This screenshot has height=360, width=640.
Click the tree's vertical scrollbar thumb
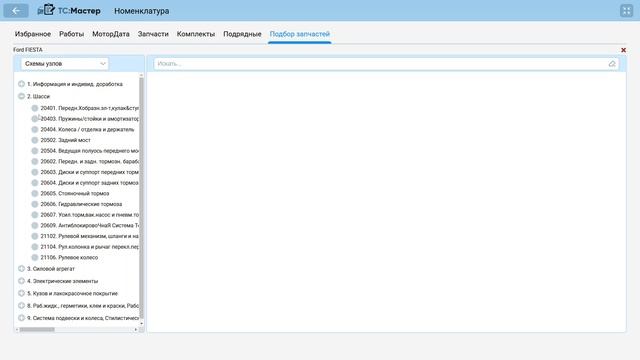[142, 198]
